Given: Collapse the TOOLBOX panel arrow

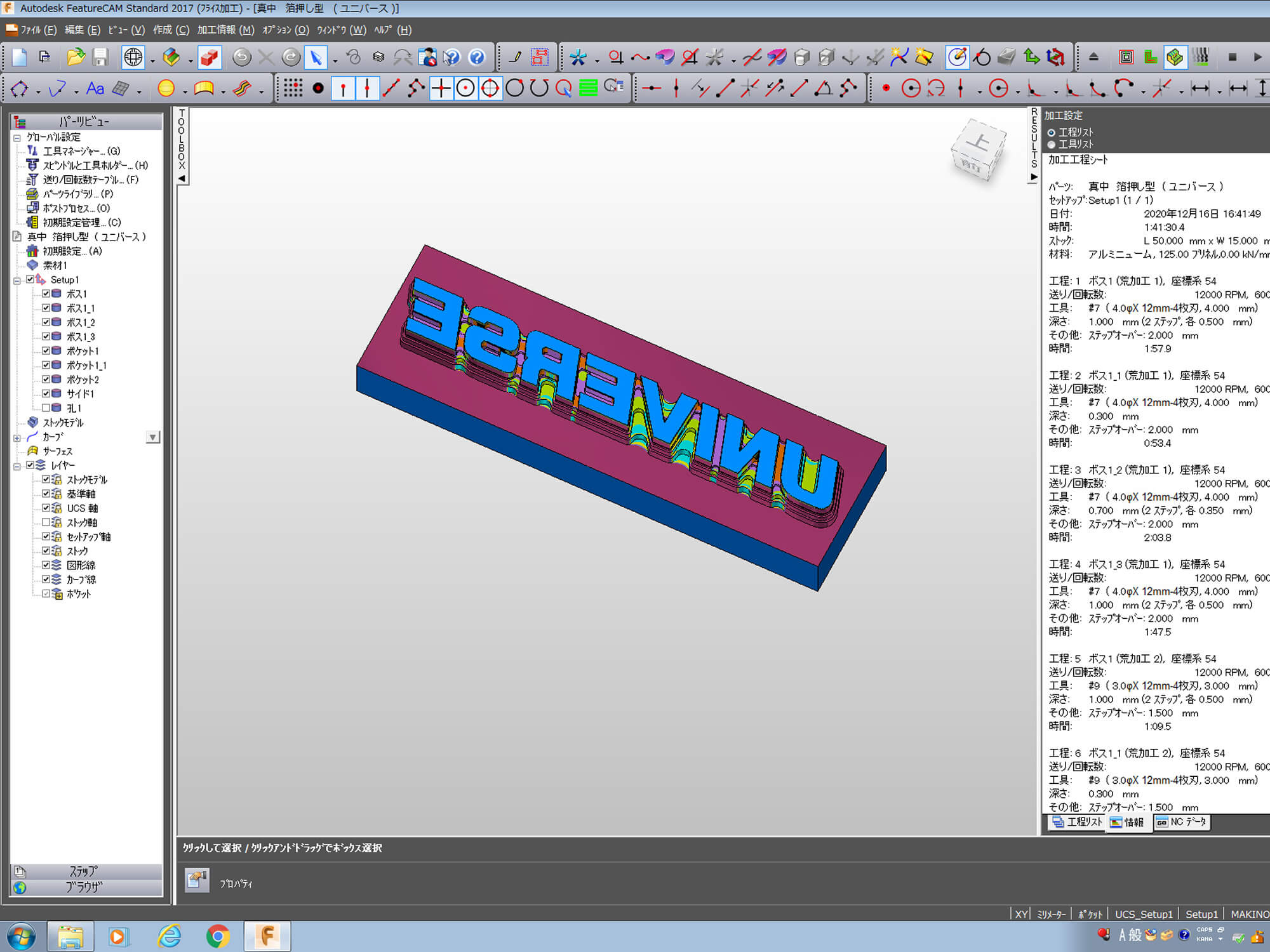Looking at the screenshot, I should tap(182, 179).
